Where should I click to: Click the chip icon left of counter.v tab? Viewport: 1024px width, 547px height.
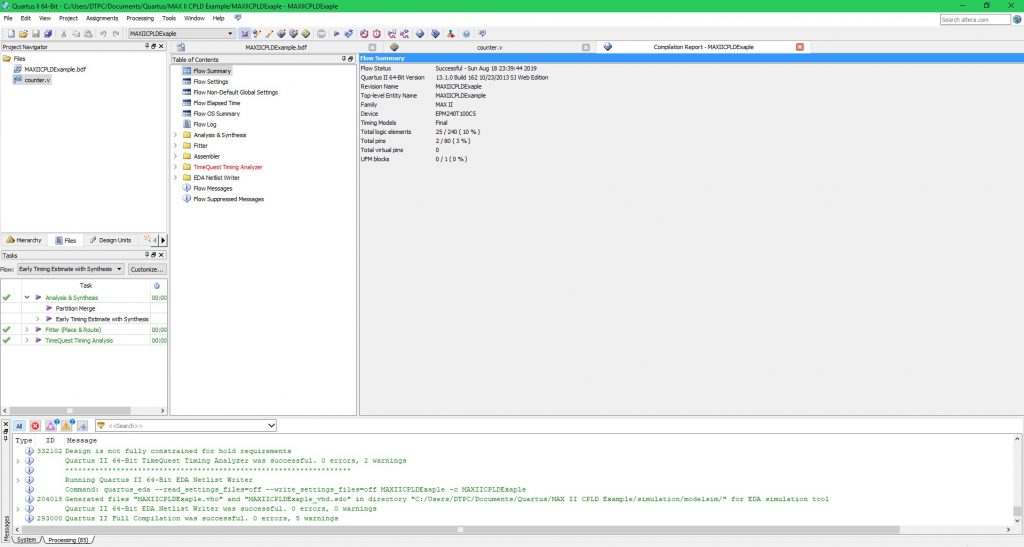[394, 47]
